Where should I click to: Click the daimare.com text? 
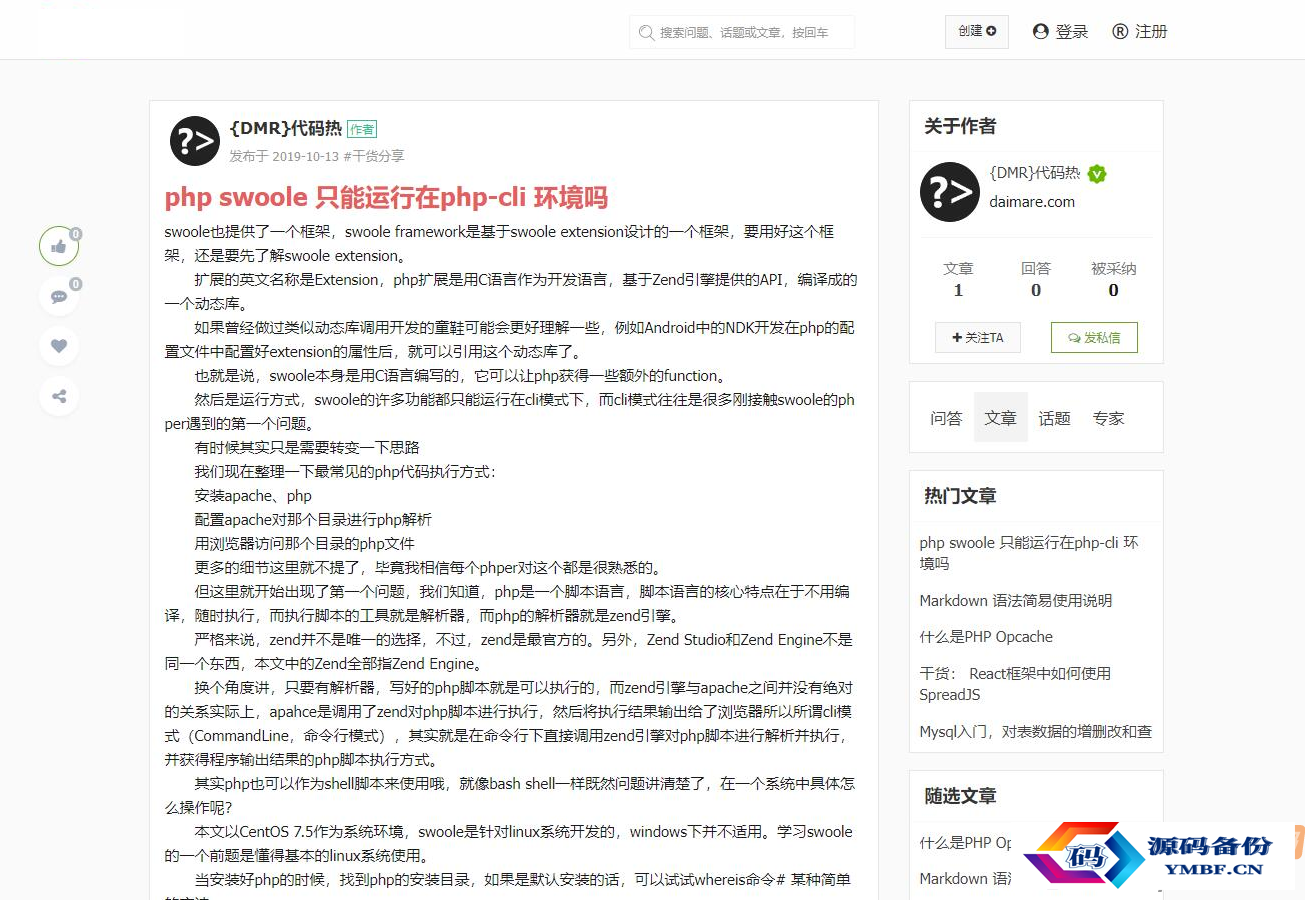(x=1032, y=202)
